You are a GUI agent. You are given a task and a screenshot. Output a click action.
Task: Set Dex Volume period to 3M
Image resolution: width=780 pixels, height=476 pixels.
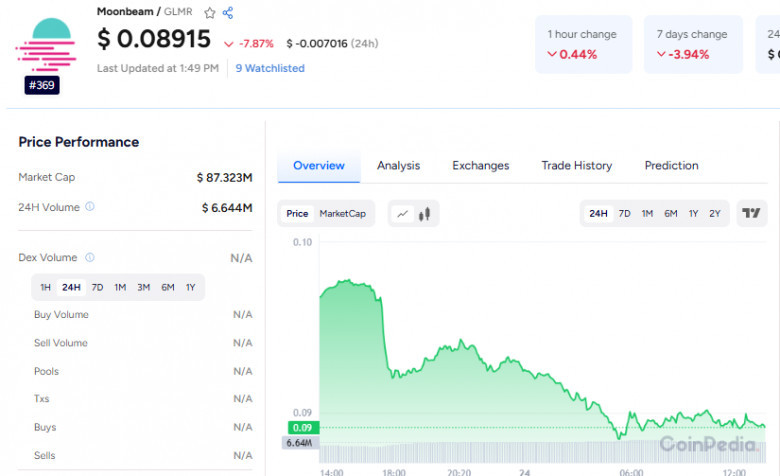click(144, 287)
